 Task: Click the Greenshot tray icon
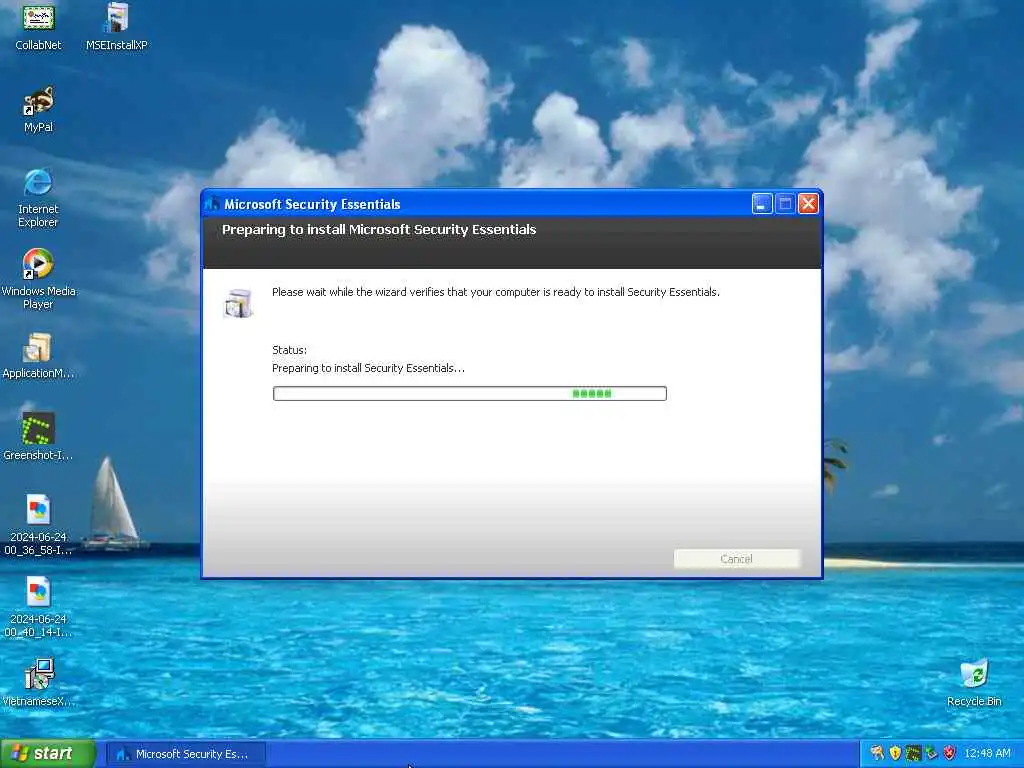913,753
